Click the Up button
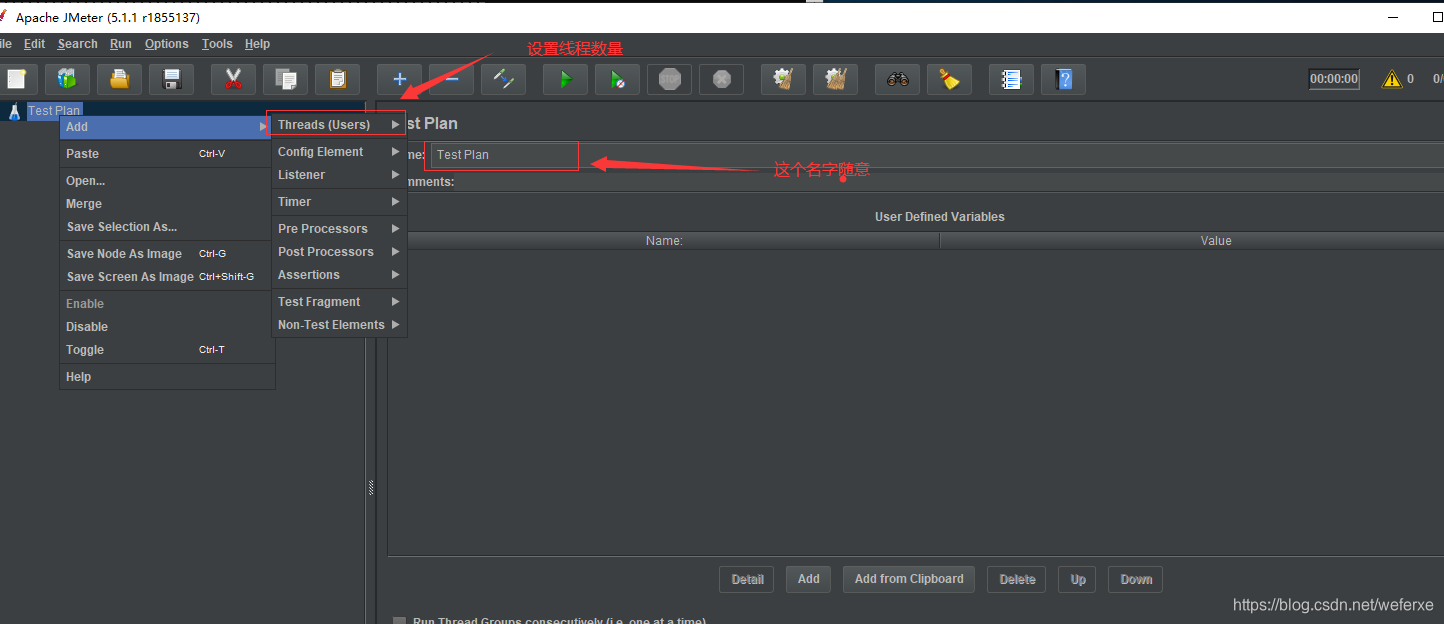 1078,579
